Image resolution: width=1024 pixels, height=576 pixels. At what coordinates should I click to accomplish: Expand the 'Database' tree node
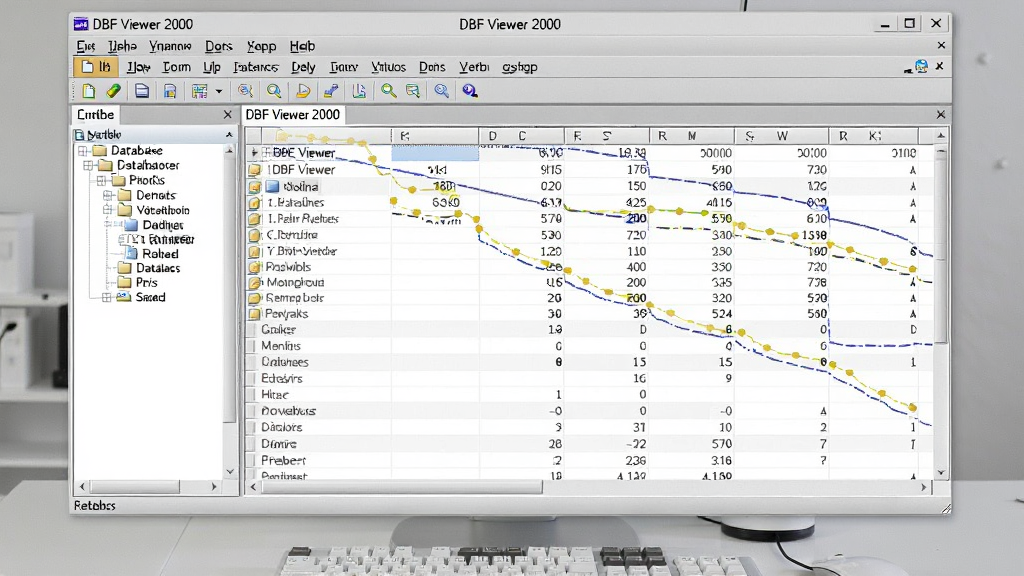click(x=83, y=151)
